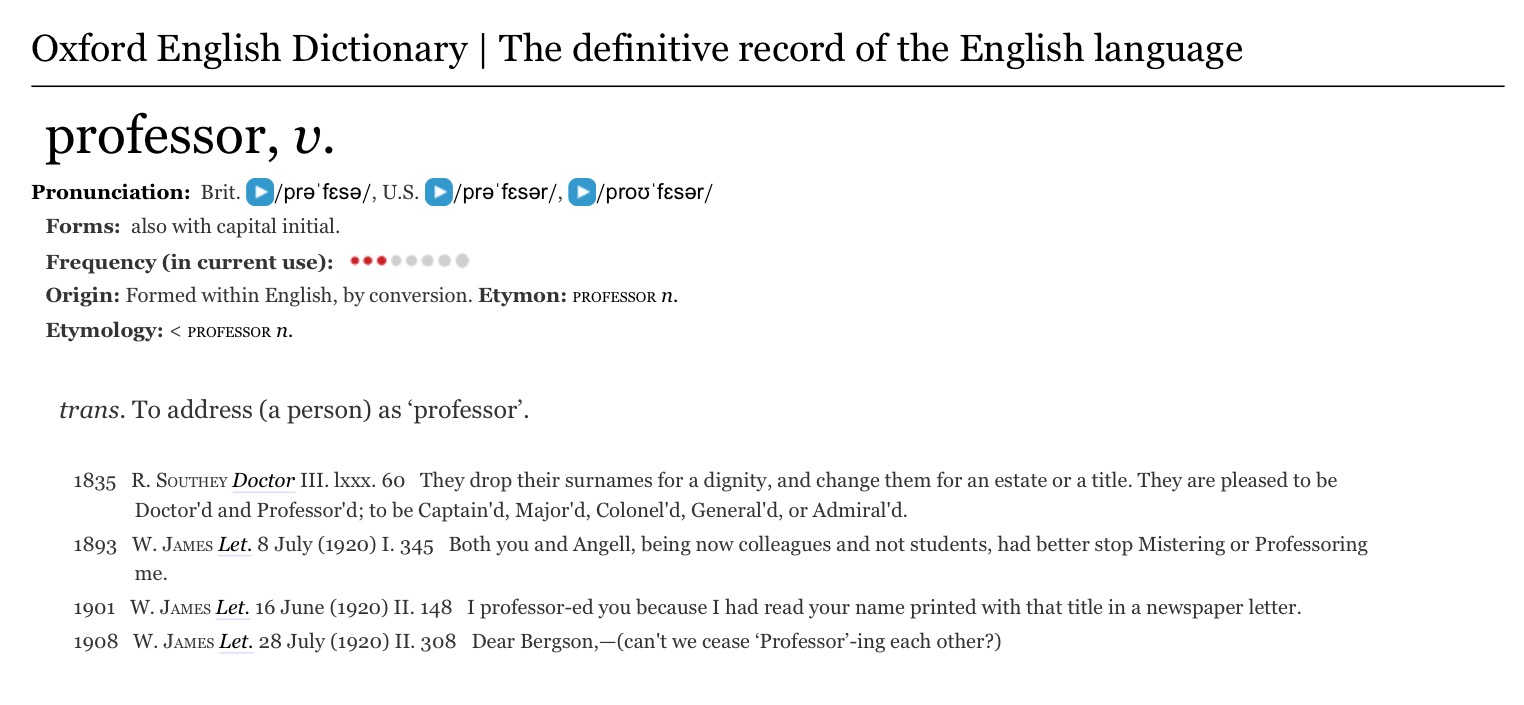Click W. James in the 1908 quotation

click(x=173, y=642)
